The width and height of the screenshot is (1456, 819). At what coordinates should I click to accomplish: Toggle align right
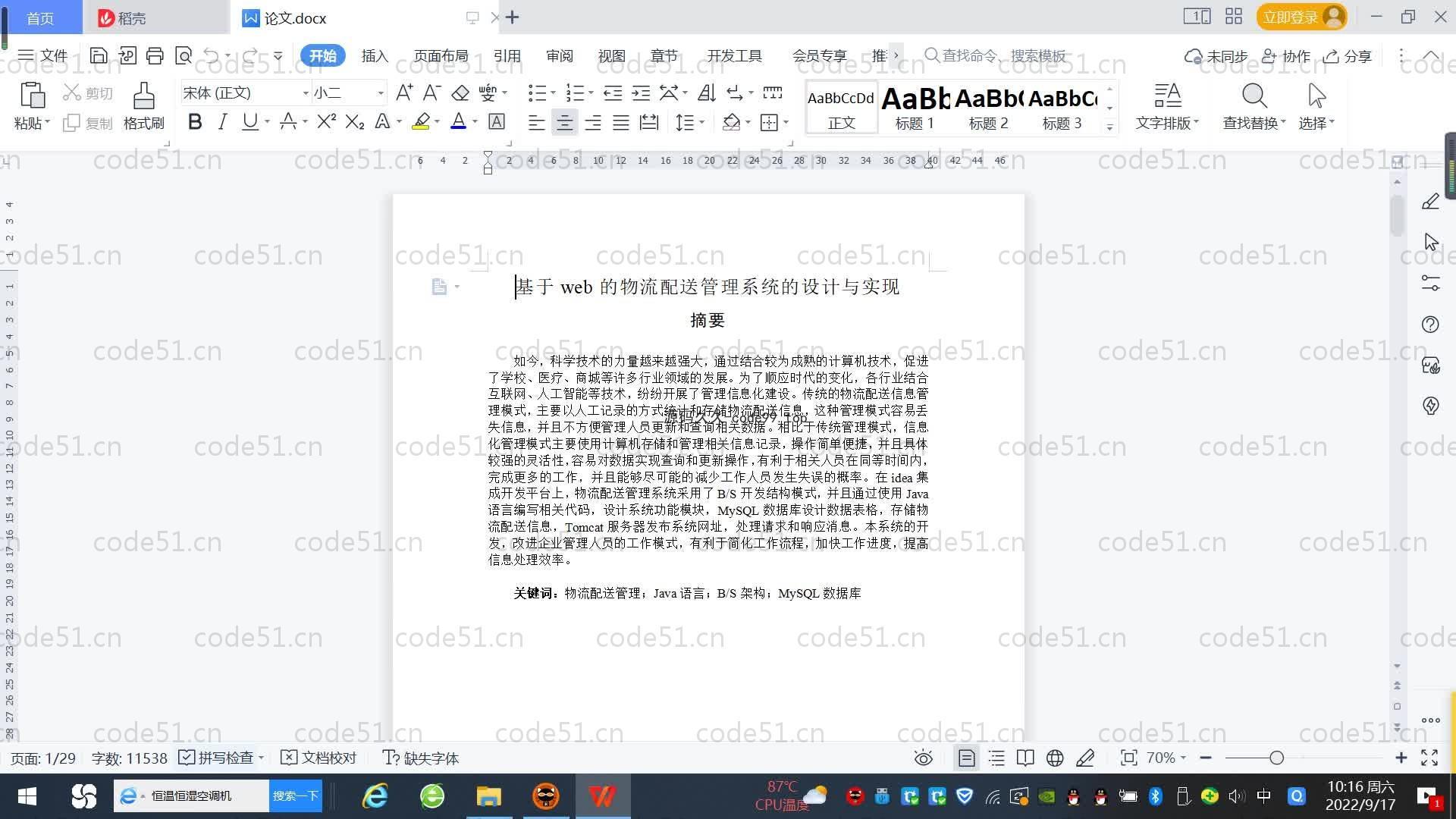coord(593,122)
